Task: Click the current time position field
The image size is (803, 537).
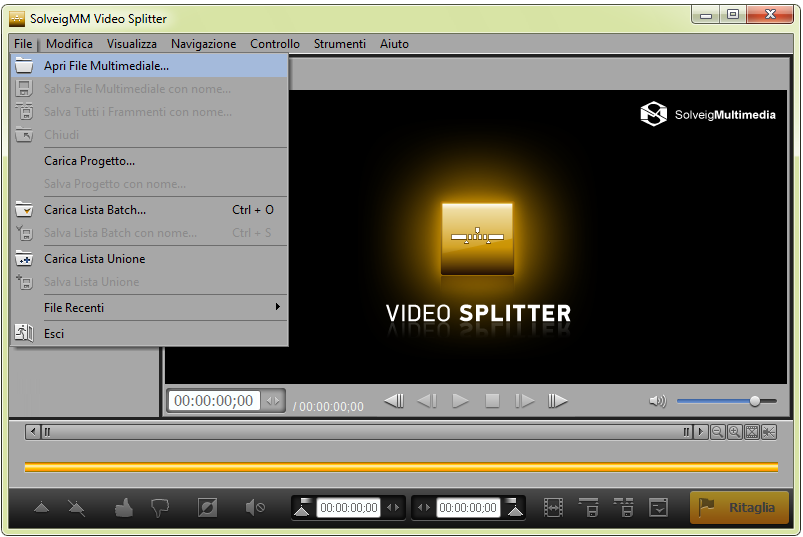Action: coord(214,401)
